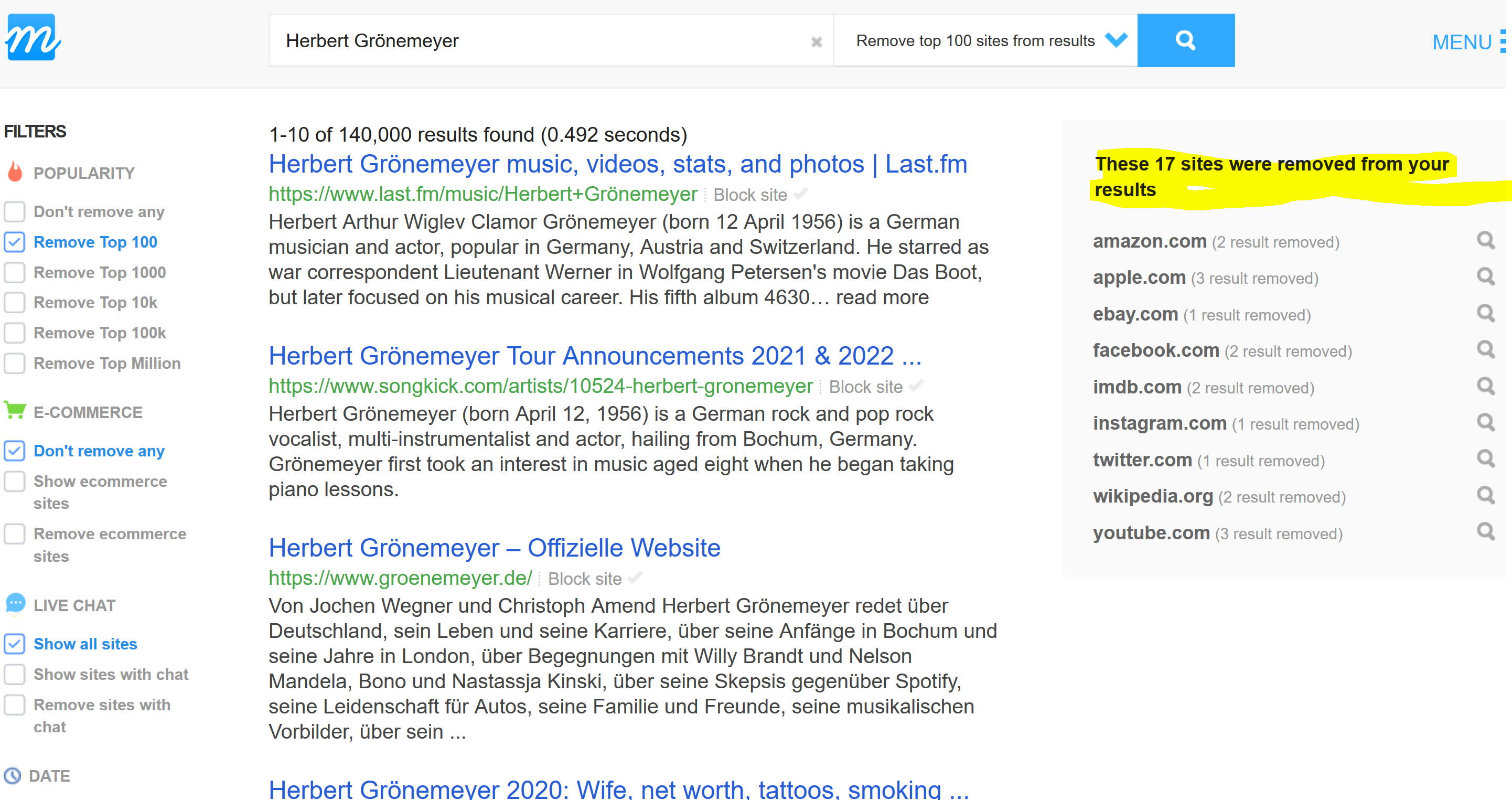
Task: Clear the search box with the X icon
Action: 816,42
